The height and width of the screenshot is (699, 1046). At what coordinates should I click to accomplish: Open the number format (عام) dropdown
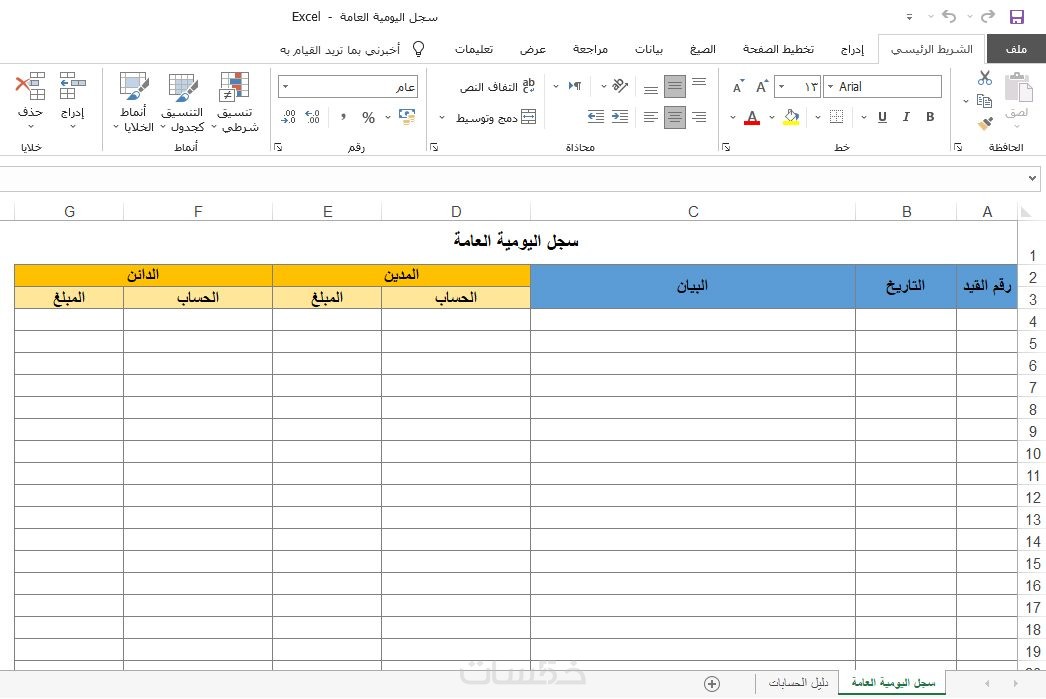[x=286, y=87]
